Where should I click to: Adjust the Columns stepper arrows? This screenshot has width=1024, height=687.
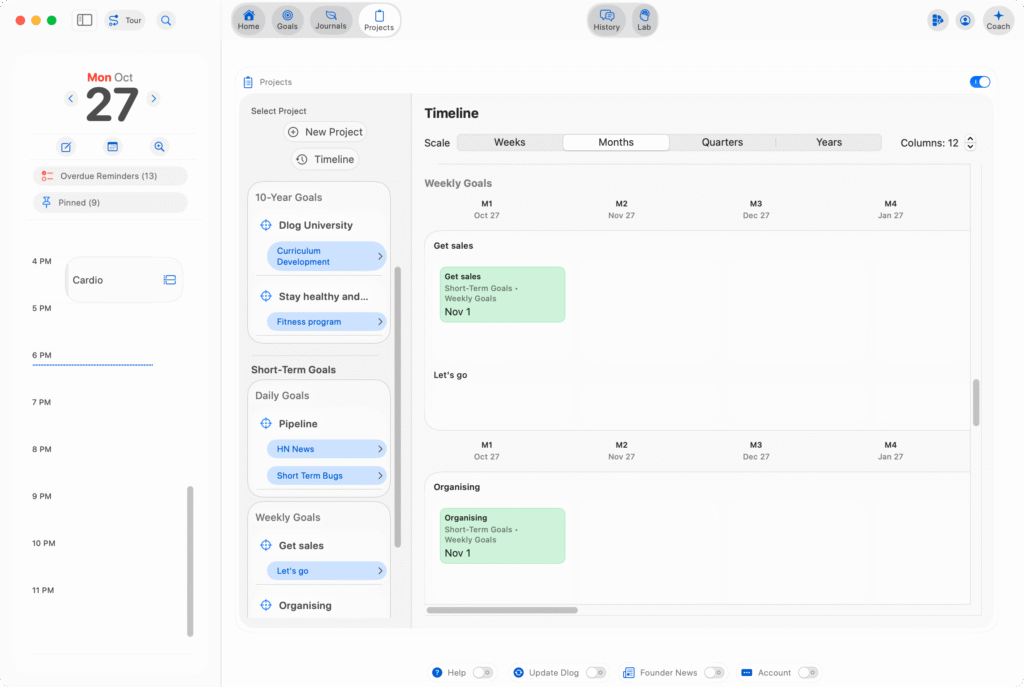pyautogui.click(x=969, y=143)
